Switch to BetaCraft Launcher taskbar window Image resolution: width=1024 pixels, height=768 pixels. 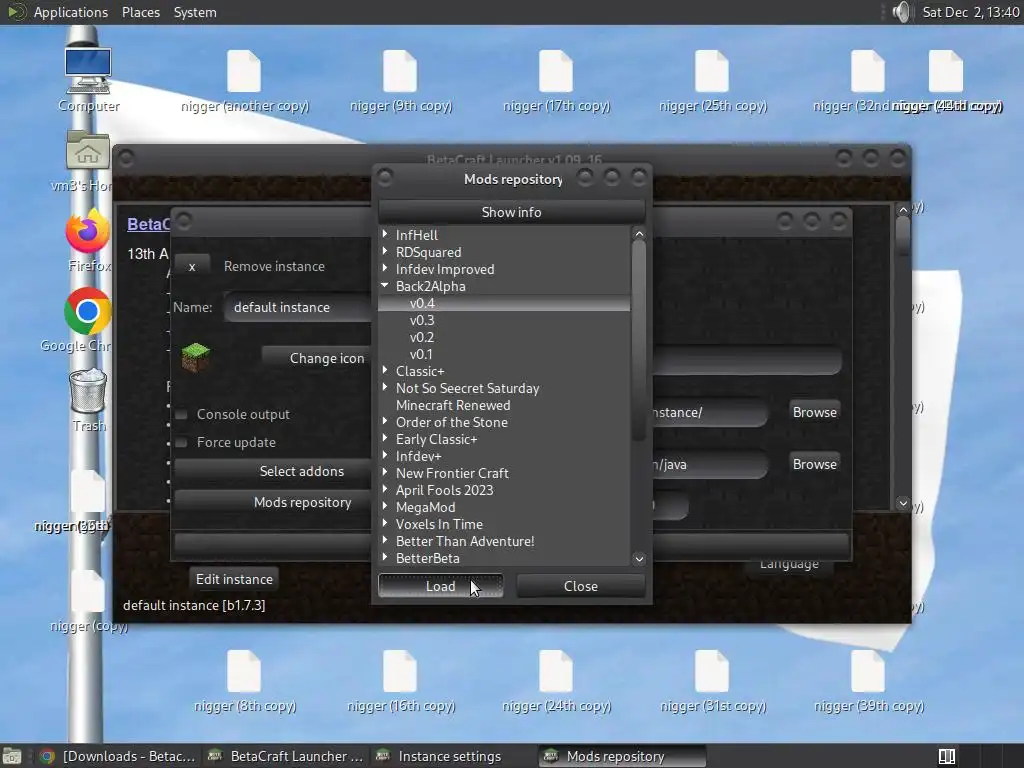click(285, 756)
